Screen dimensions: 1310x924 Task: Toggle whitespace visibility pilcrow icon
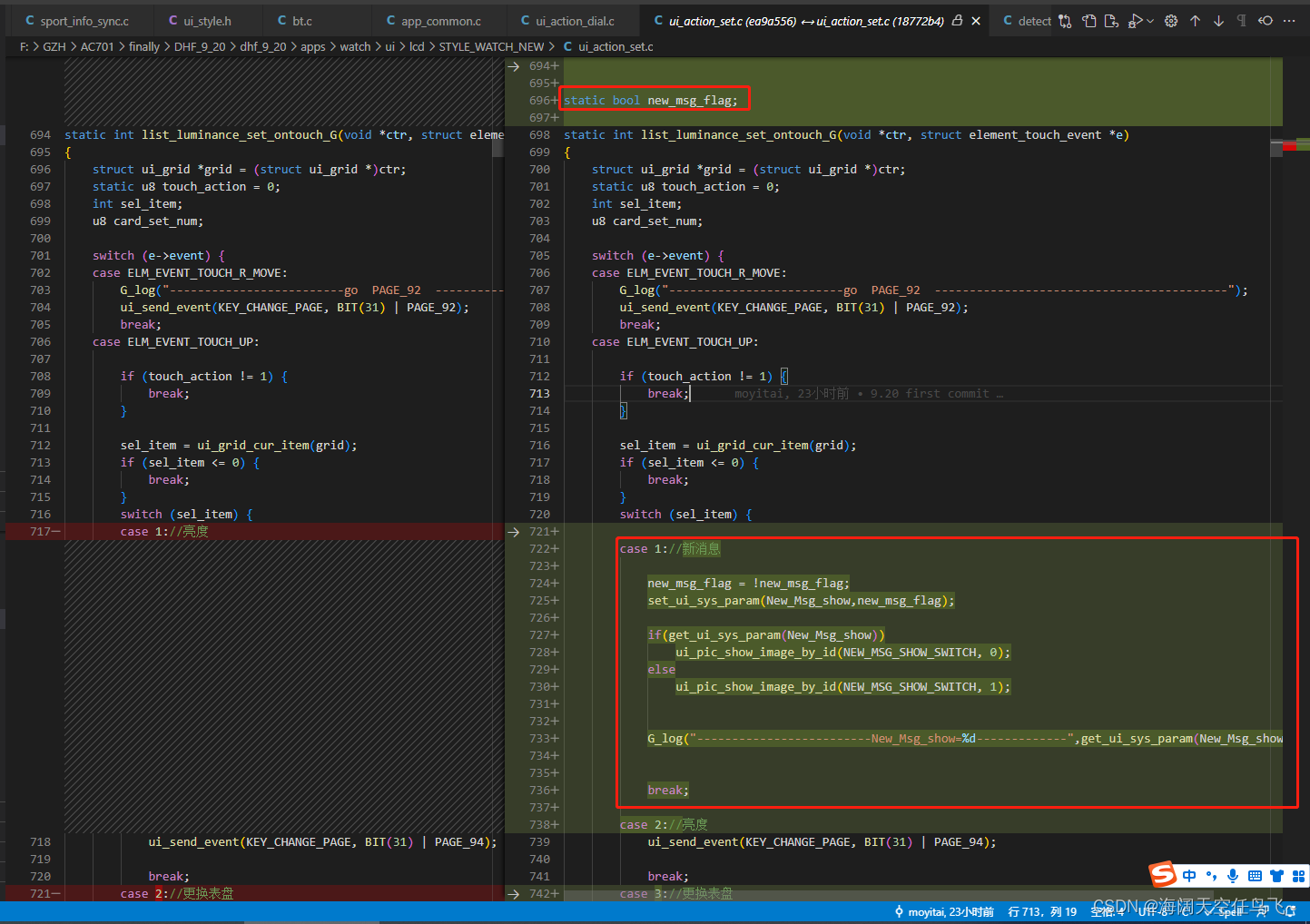[1241, 21]
